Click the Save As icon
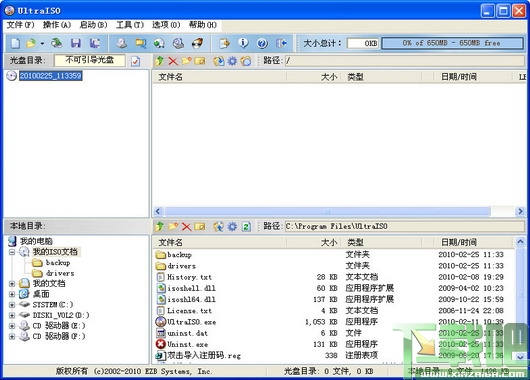Viewport: 530px width, 380px height. tap(95, 43)
